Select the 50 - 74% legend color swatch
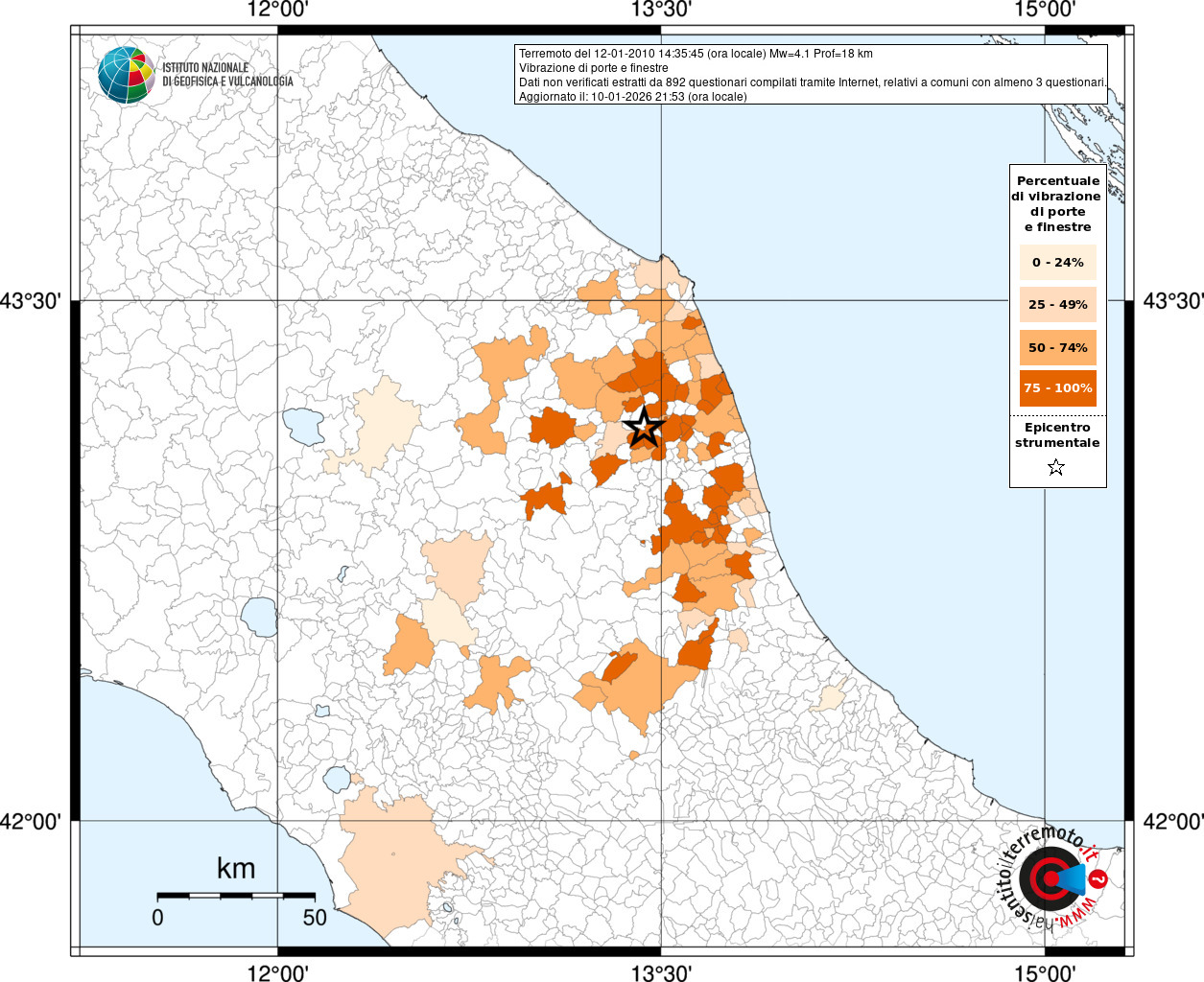This screenshot has height=982, width=1204. 1057,347
